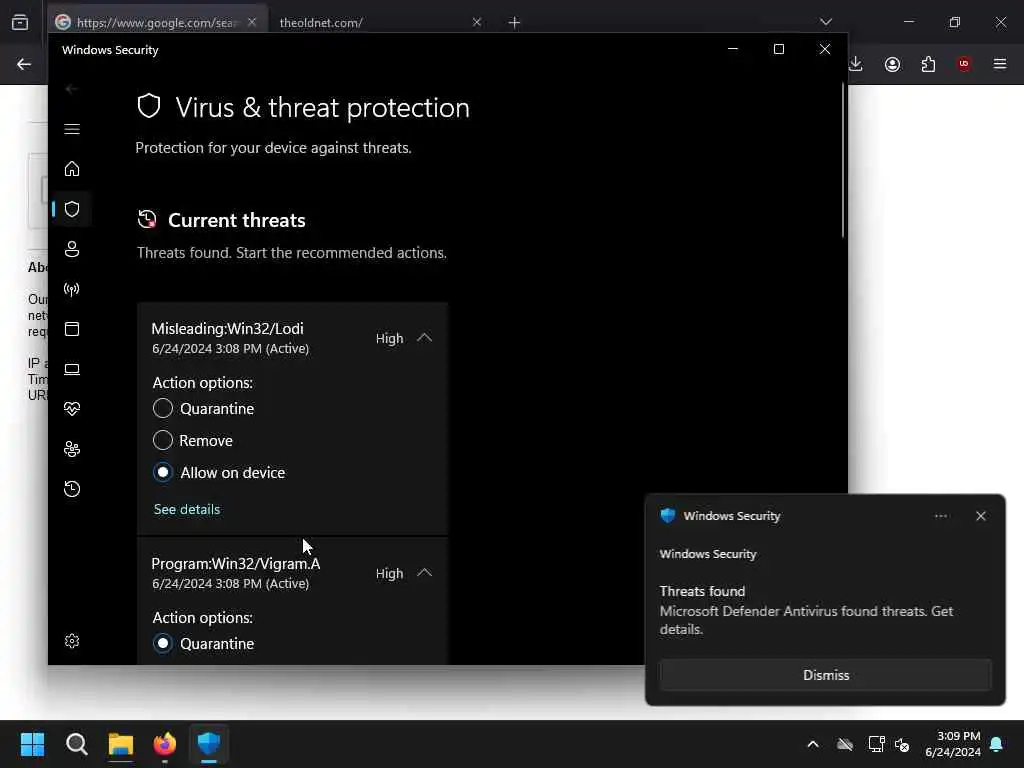The height and width of the screenshot is (768, 1024).
Task: Click the network tray icon
Action: (x=876, y=744)
